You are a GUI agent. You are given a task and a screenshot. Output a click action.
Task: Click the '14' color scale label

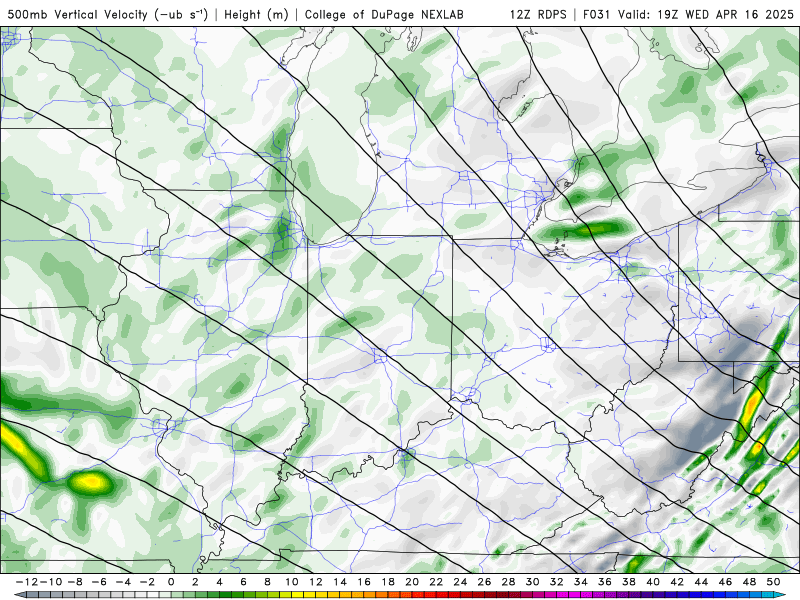coord(340,582)
